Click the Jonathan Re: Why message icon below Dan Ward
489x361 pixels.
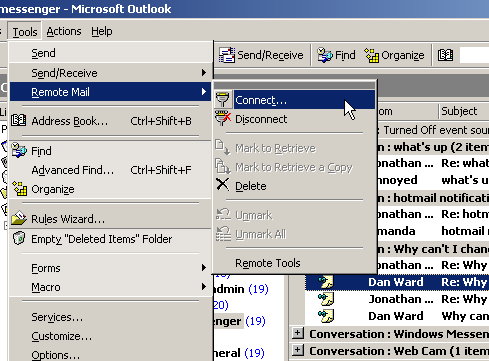click(326, 299)
